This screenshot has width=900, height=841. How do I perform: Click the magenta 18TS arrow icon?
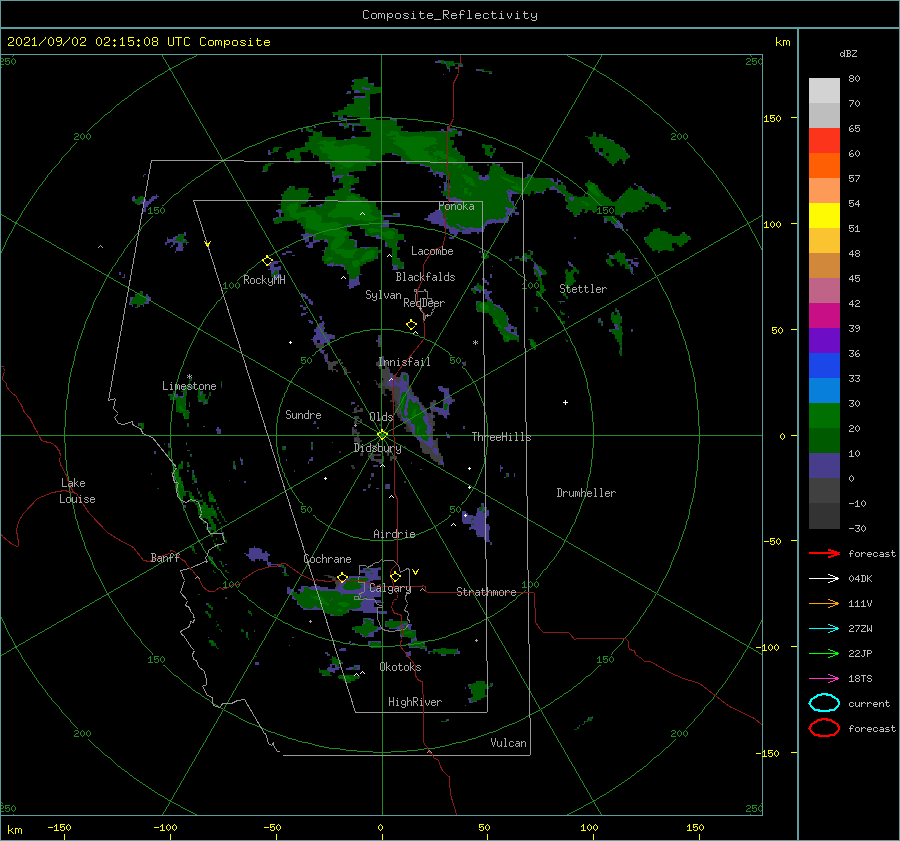[824, 679]
